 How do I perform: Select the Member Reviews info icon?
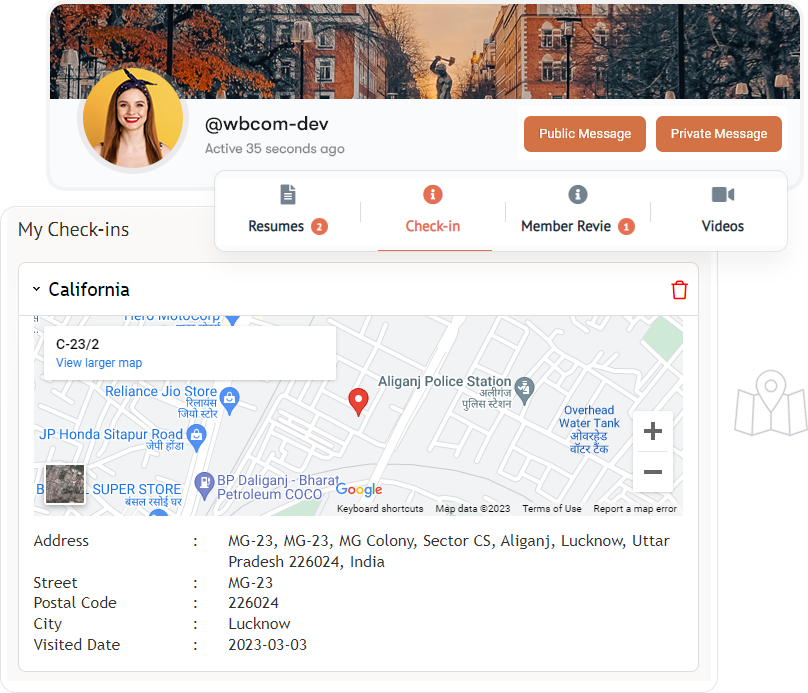pyautogui.click(x=575, y=195)
